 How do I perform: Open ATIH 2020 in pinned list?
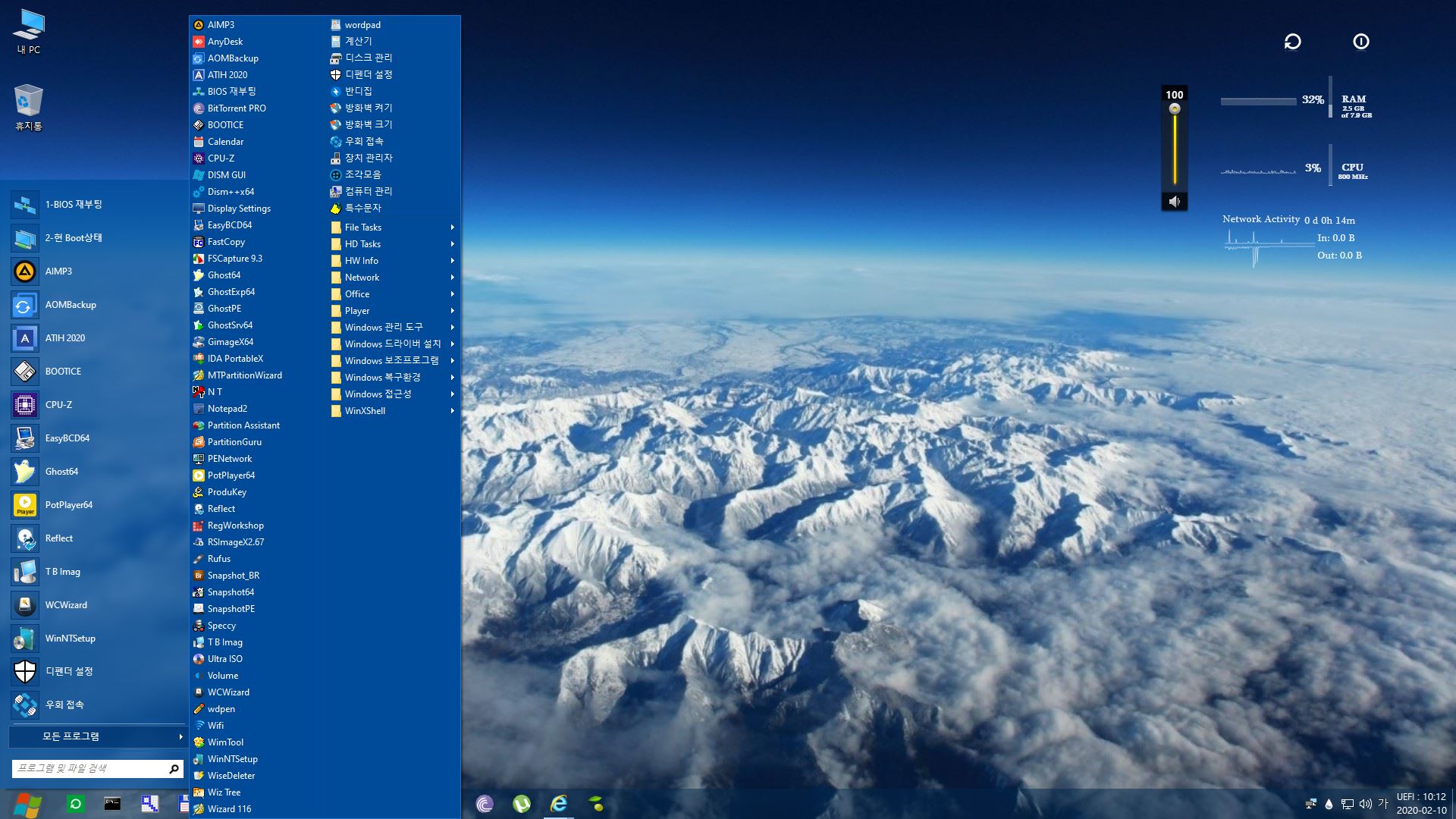point(97,337)
